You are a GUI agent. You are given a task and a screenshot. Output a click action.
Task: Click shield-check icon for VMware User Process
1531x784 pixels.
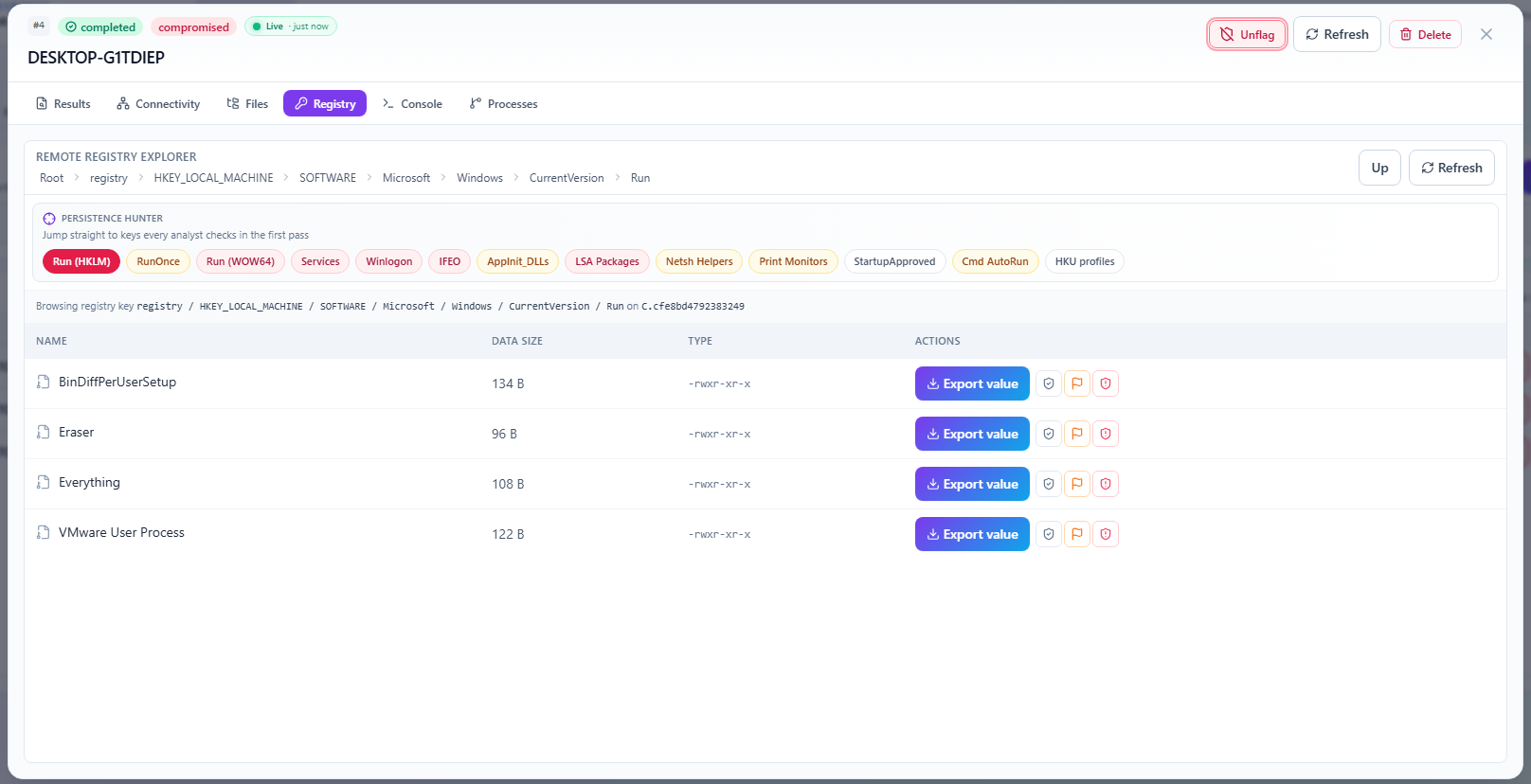(1049, 534)
